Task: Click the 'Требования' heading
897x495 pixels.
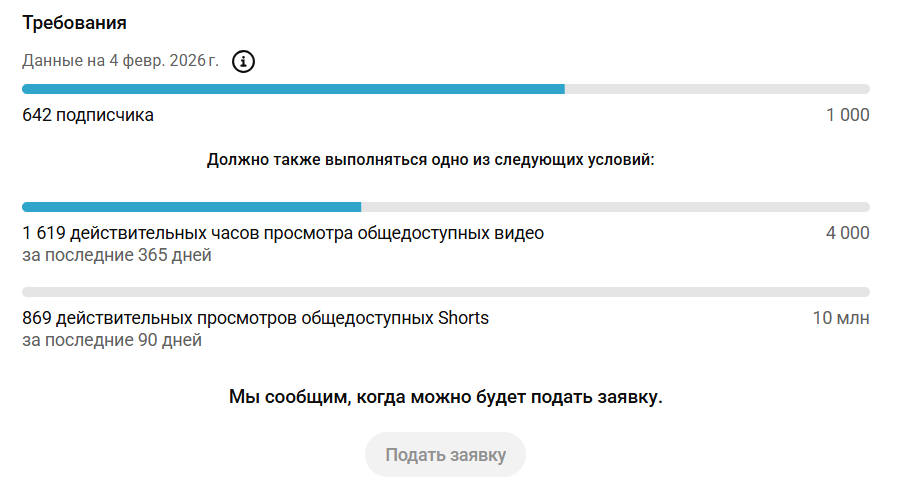Action: point(74,22)
